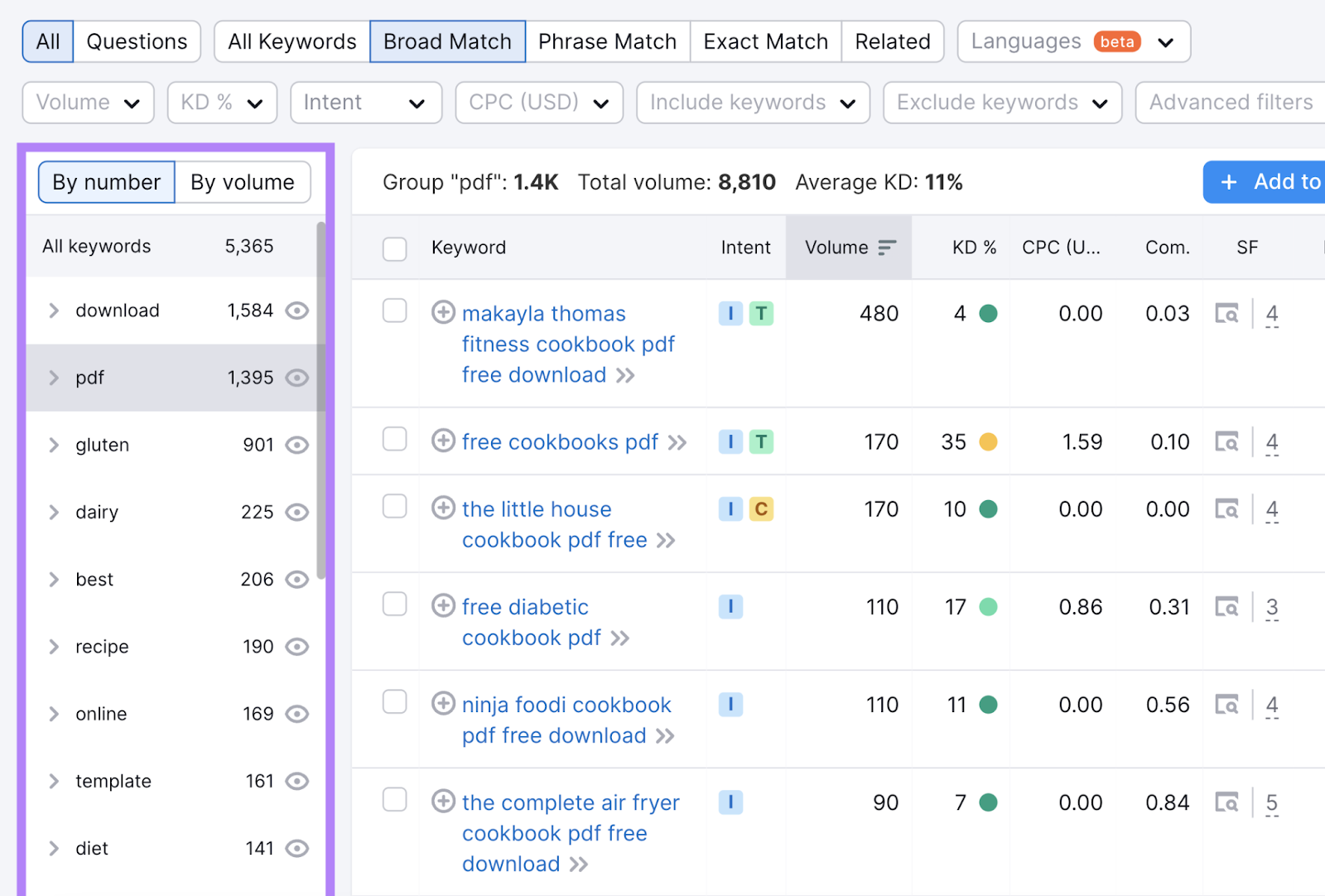Click the eye icon beside the "recipe" group
1325x896 pixels.
point(297,647)
